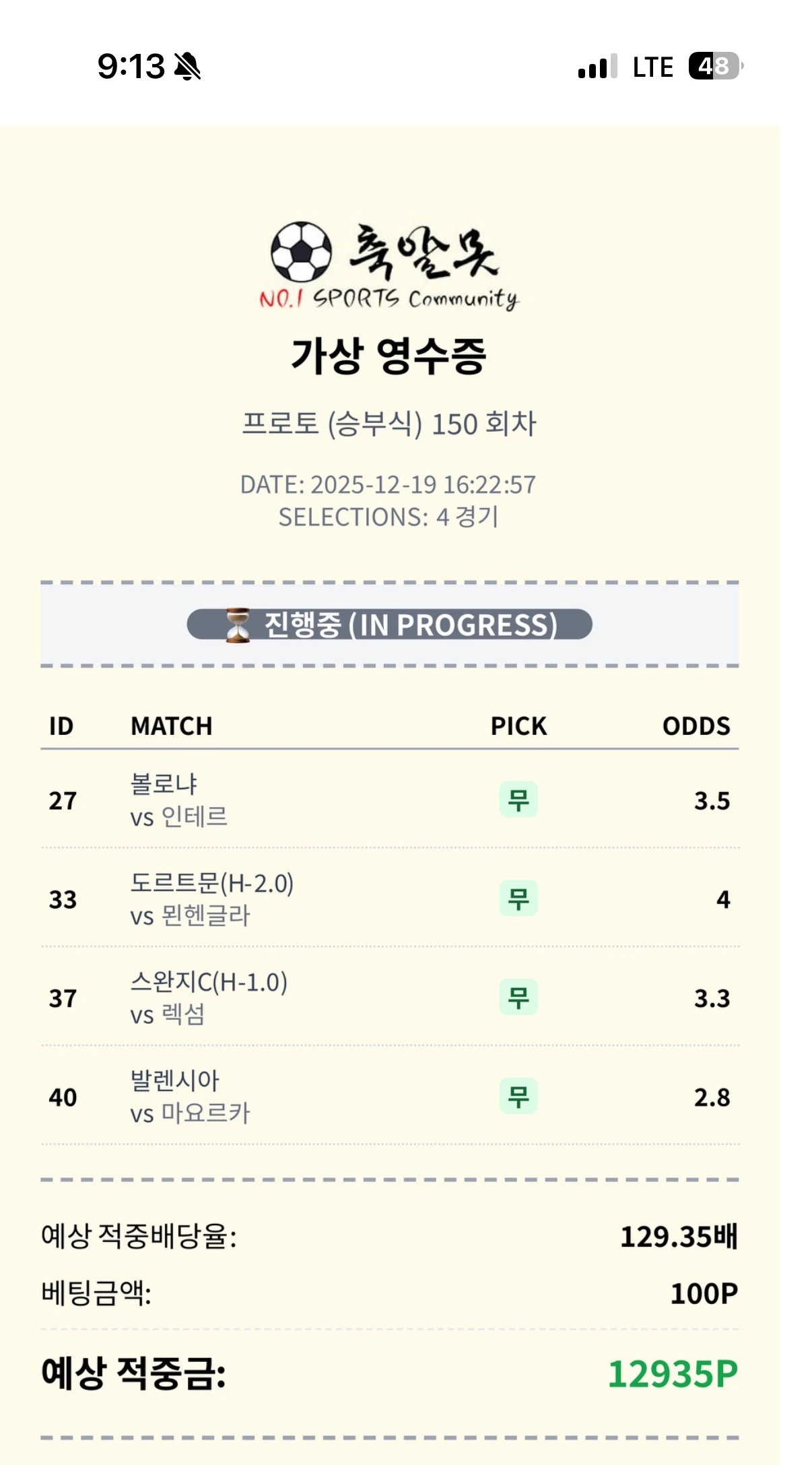812x1465 pixels.
Task: Tap the soccer ball logo icon
Action: 301,252
